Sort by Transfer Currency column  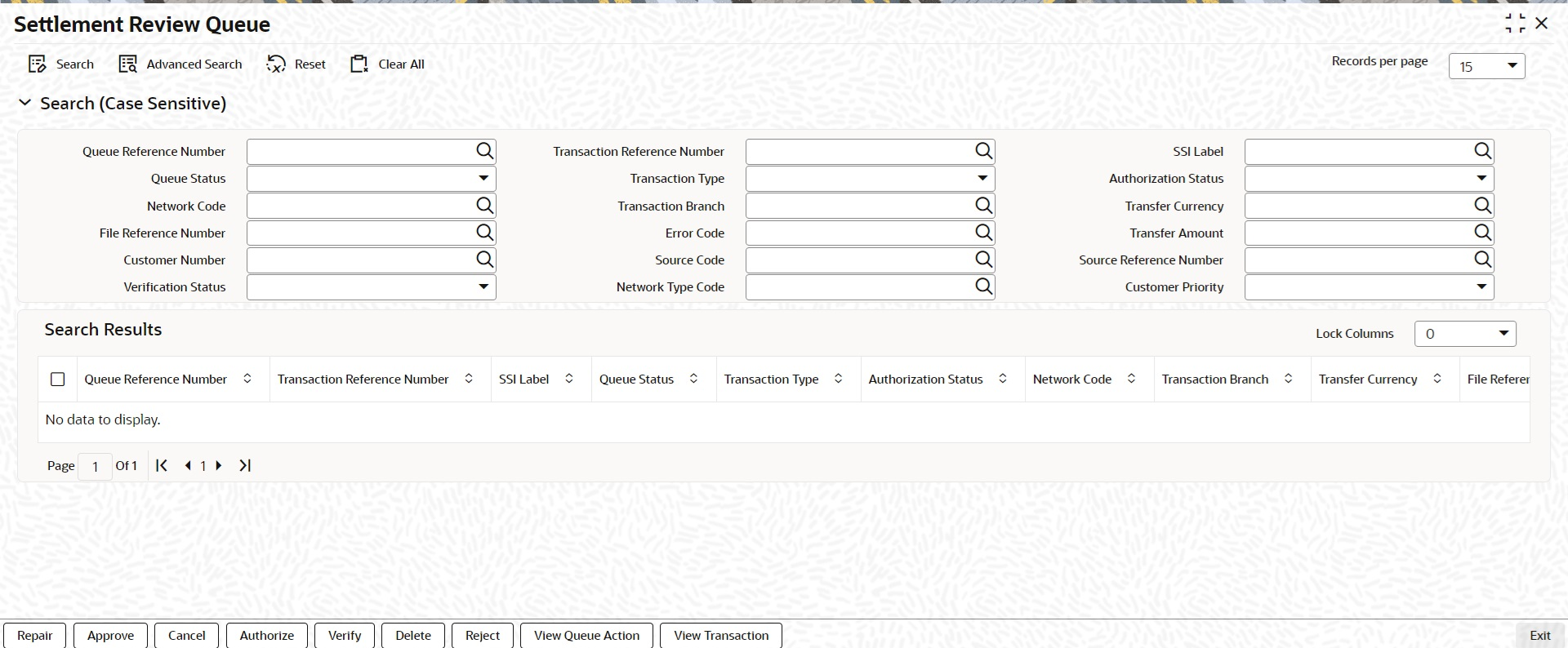point(1437,379)
